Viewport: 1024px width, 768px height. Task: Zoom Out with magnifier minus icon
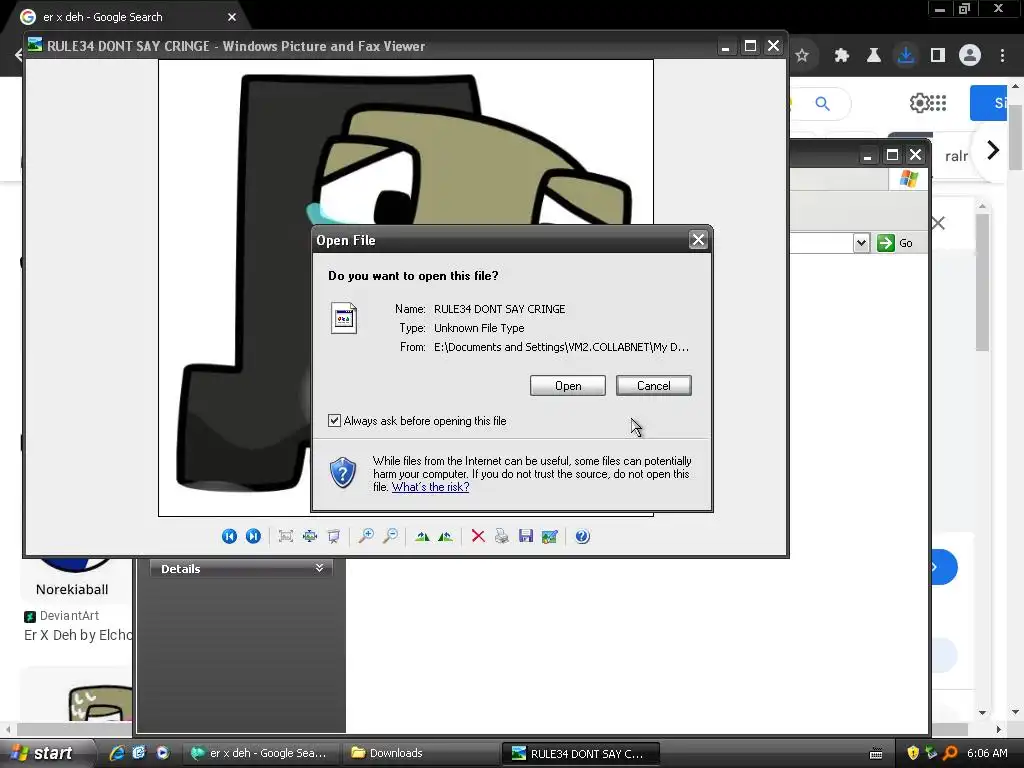[x=390, y=536]
